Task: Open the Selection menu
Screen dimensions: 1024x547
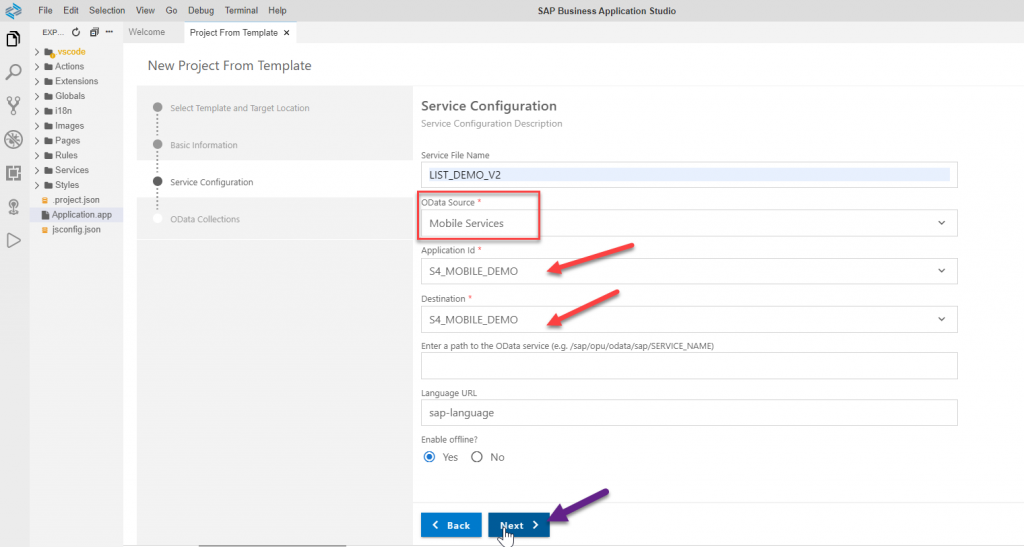Action: (x=106, y=10)
